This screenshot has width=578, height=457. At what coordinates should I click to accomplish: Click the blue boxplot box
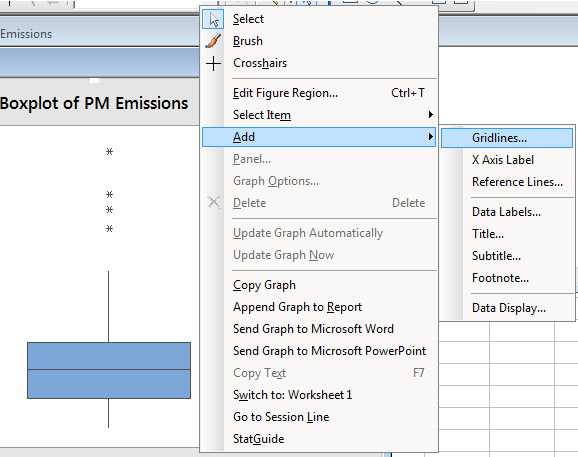[x=109, y=370]
